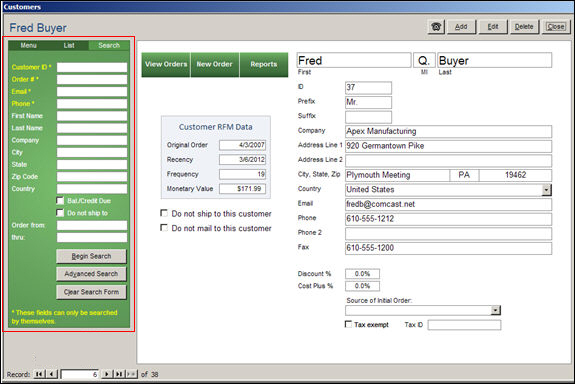
Task: Click the Begin Search button
Action: (x=91, y=256)
